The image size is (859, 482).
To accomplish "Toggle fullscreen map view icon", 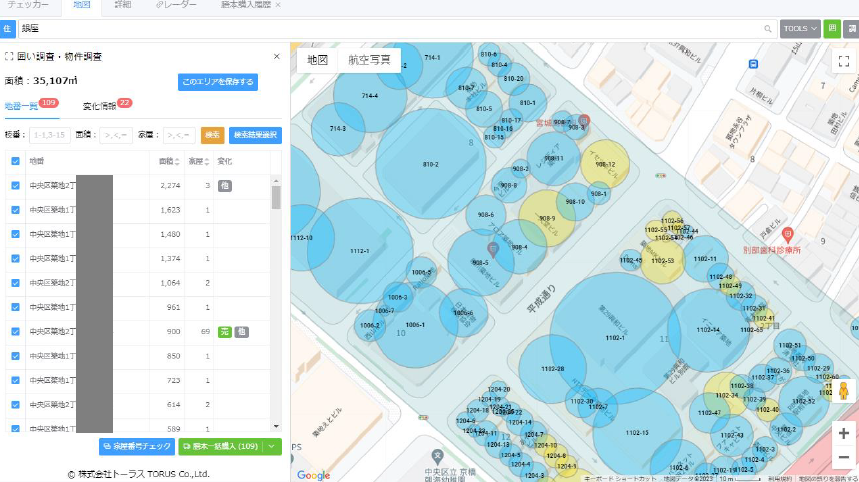I will coord(844,61).
